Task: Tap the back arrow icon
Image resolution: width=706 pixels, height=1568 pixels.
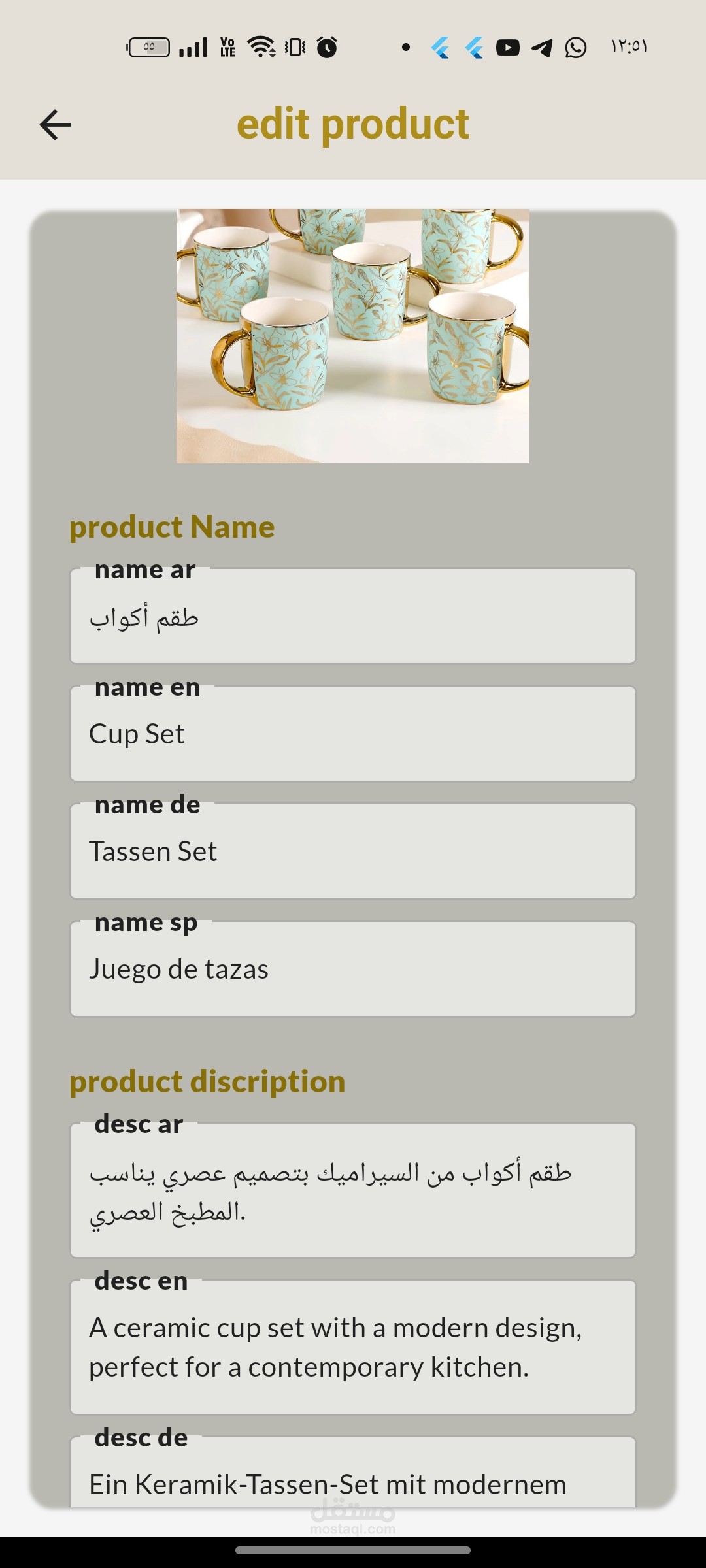Action: (55, 125)
